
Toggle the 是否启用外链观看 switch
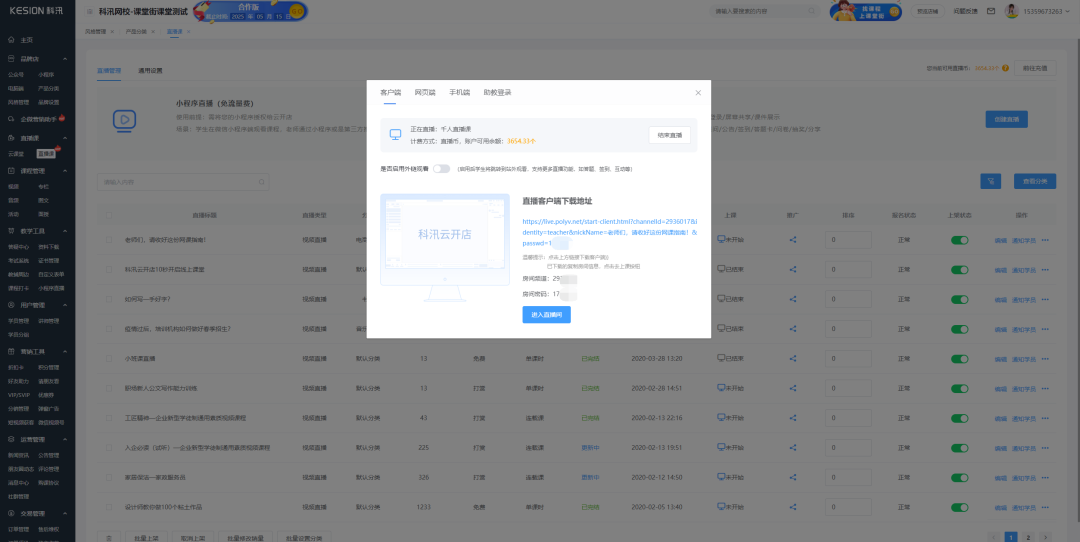[442, 169]
